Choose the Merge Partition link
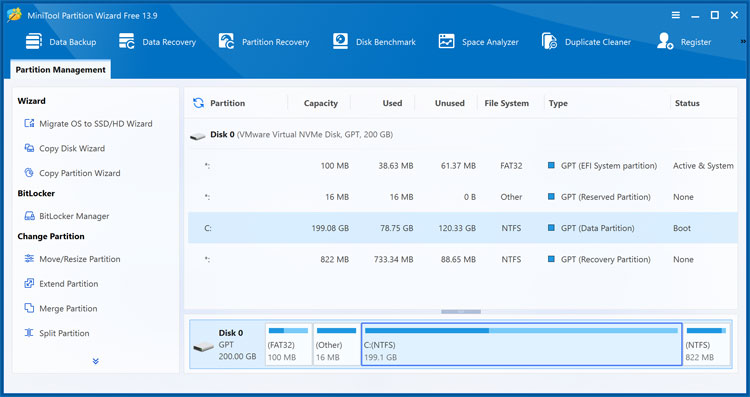The height and width of the screenshot is (397, 750). tap(68, 309)
